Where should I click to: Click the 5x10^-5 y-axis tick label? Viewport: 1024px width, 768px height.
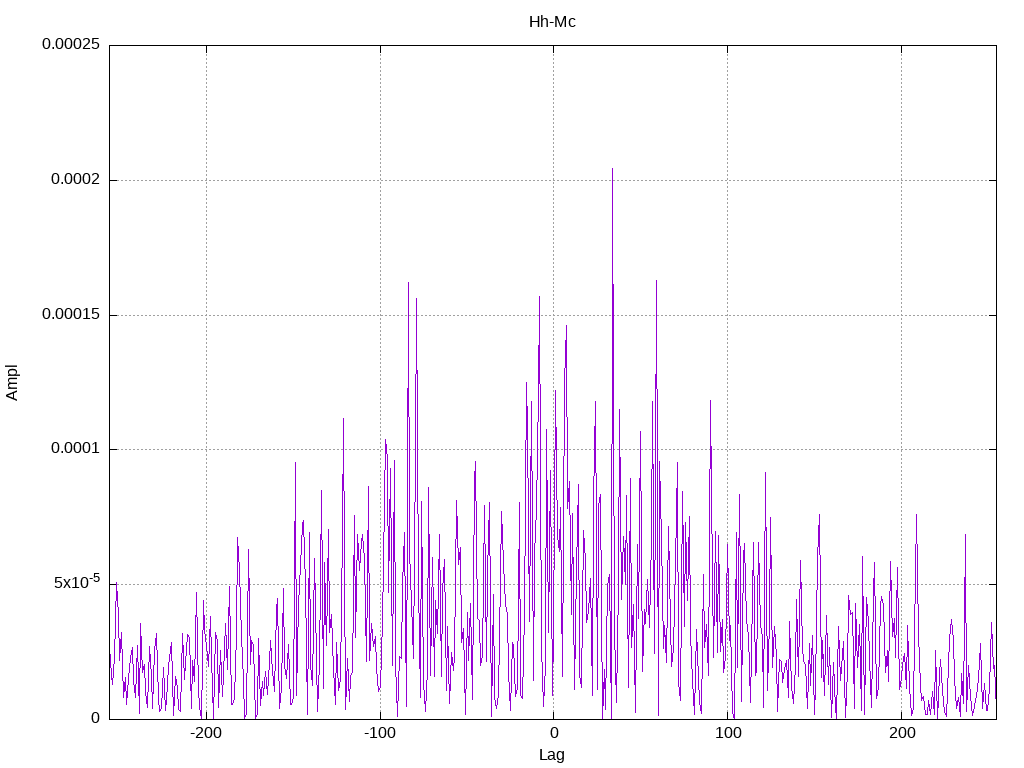(77, 582)
